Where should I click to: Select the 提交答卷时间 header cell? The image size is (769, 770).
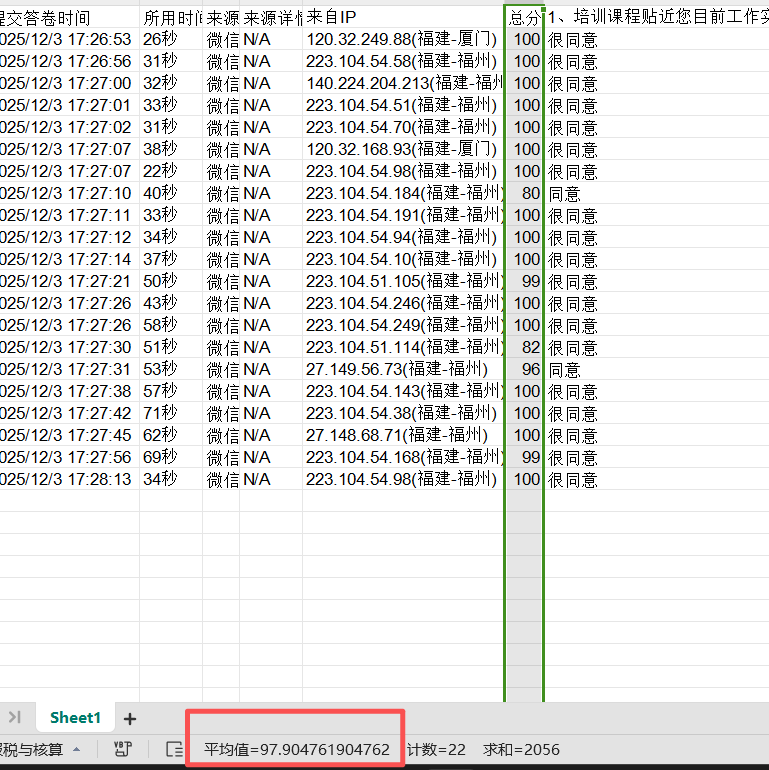[65, 17]
